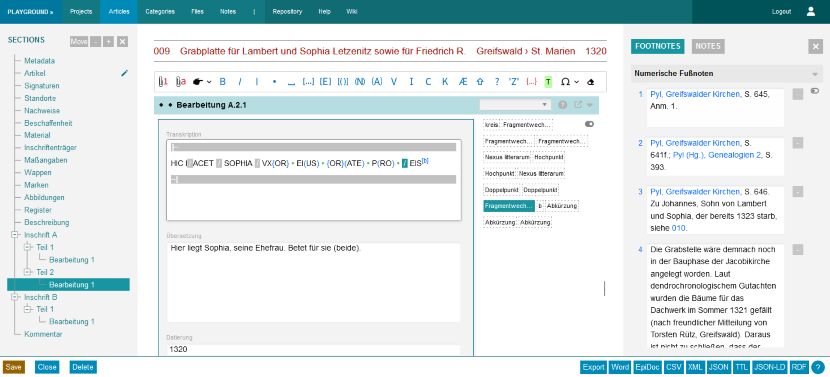Click into the Datierung field showing 1320

[314, 349]
